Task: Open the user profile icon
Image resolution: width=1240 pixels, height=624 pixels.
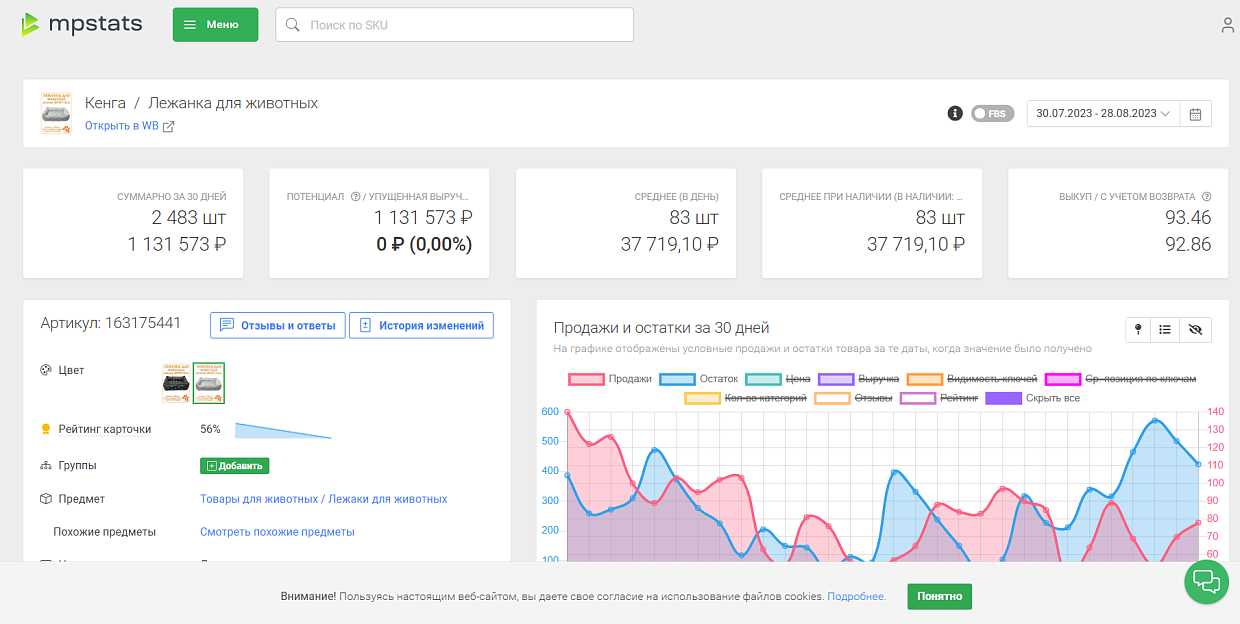Action: click(x=1227, y=25)
